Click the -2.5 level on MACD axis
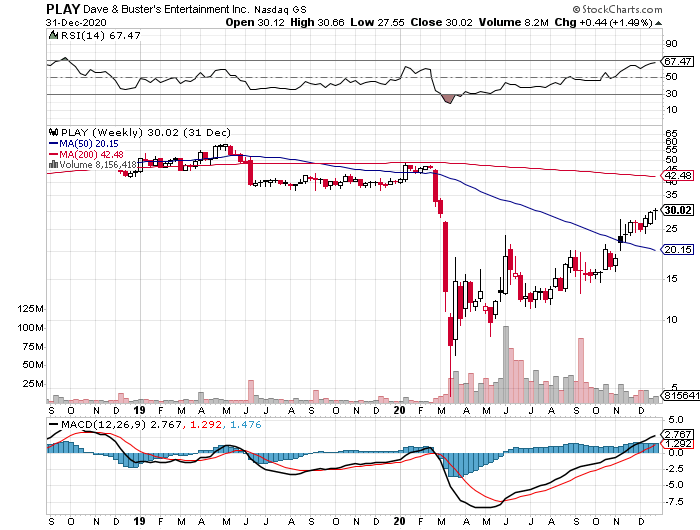This screenshot has height=530, width=700. 674,469
